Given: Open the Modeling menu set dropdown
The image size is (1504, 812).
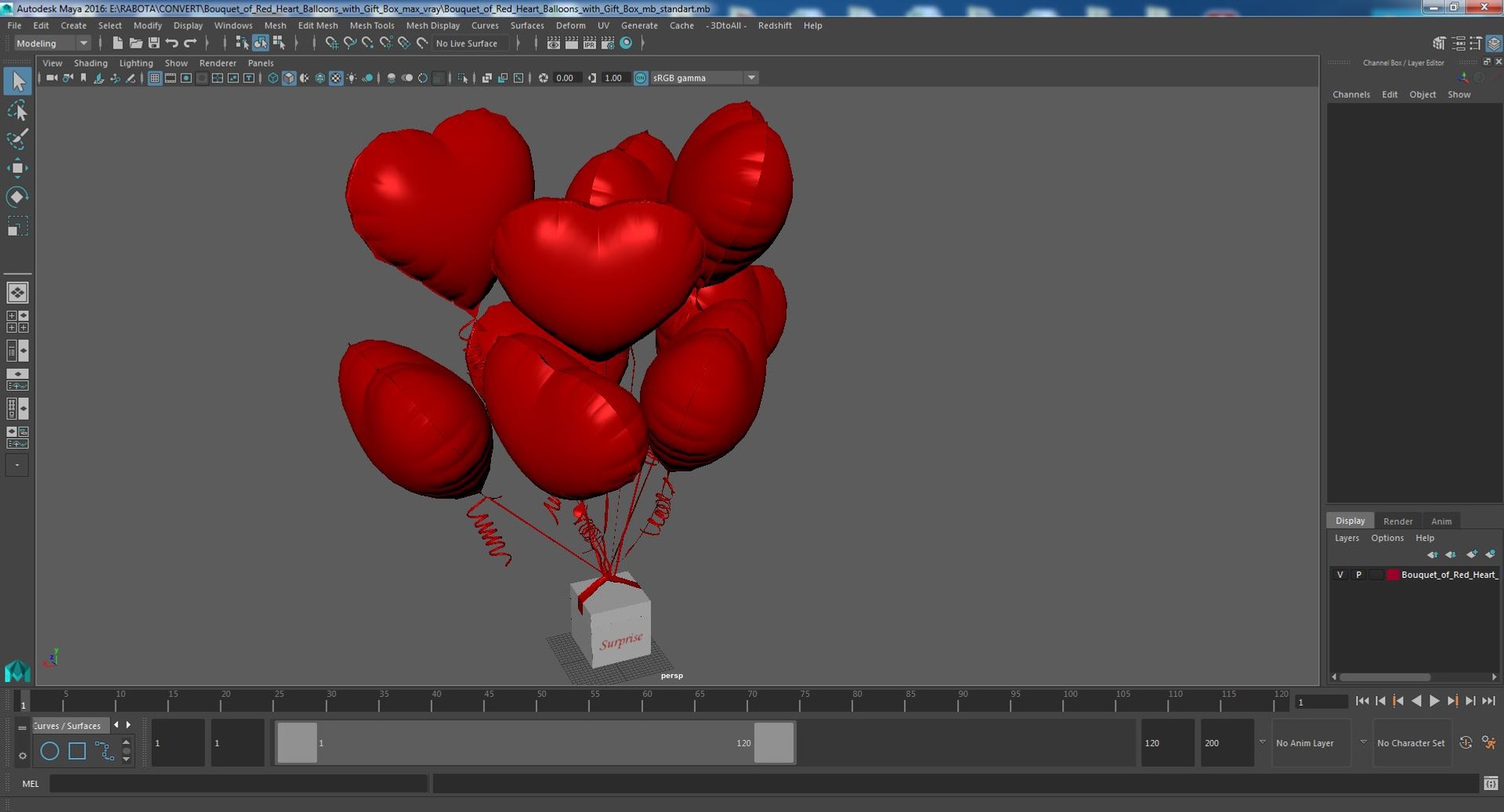Looking at the screenshot, I should (52, 43).
